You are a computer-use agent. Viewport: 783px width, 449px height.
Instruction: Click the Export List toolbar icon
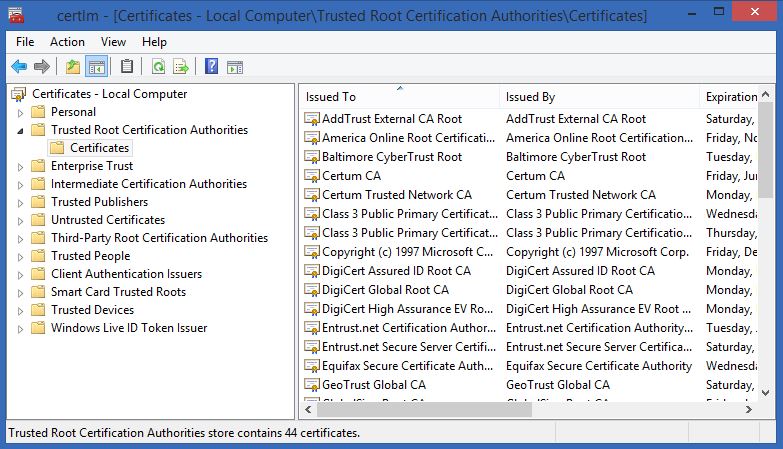click(x=181, y=67)
